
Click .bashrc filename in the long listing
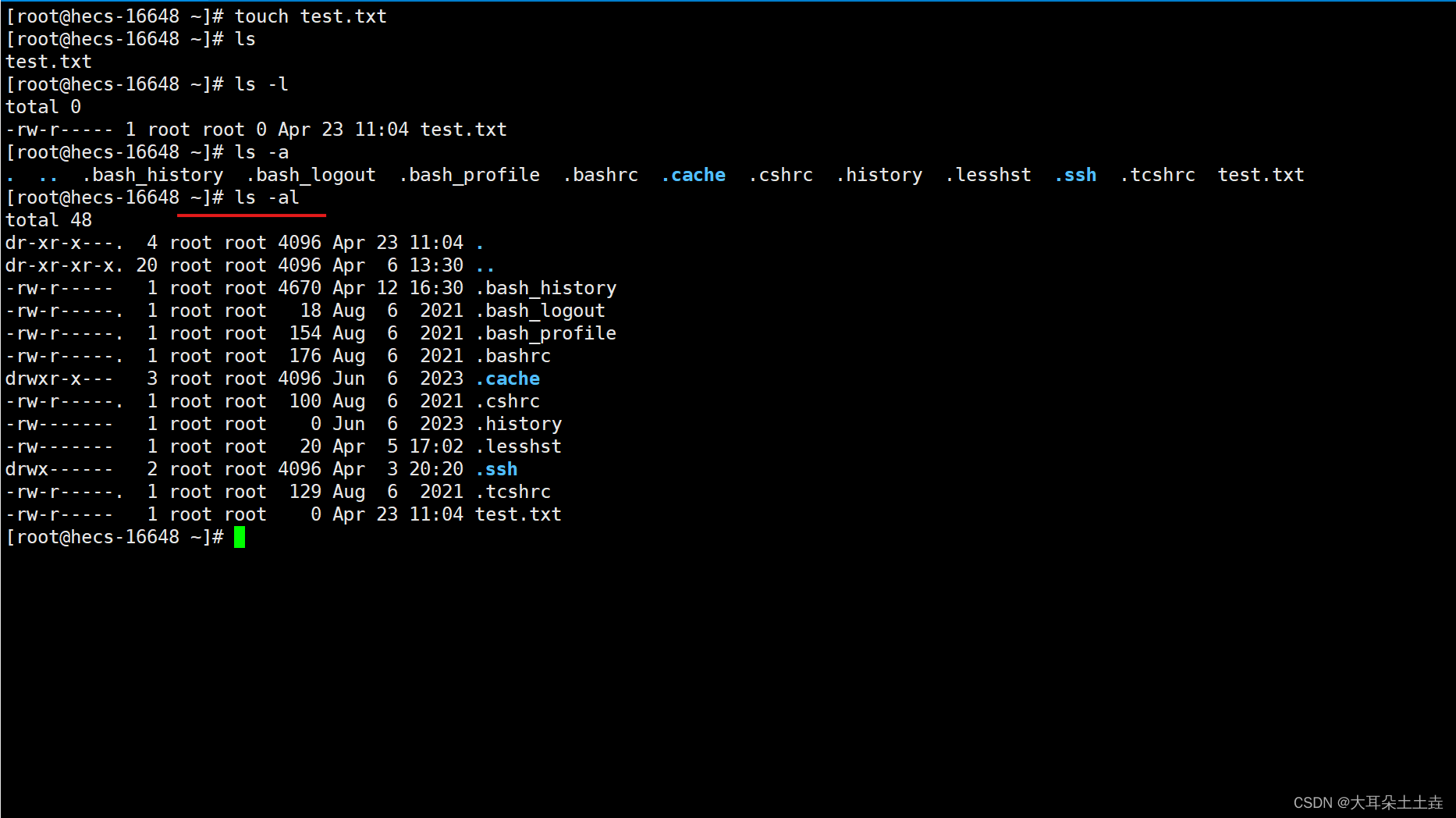click(513, 356)
